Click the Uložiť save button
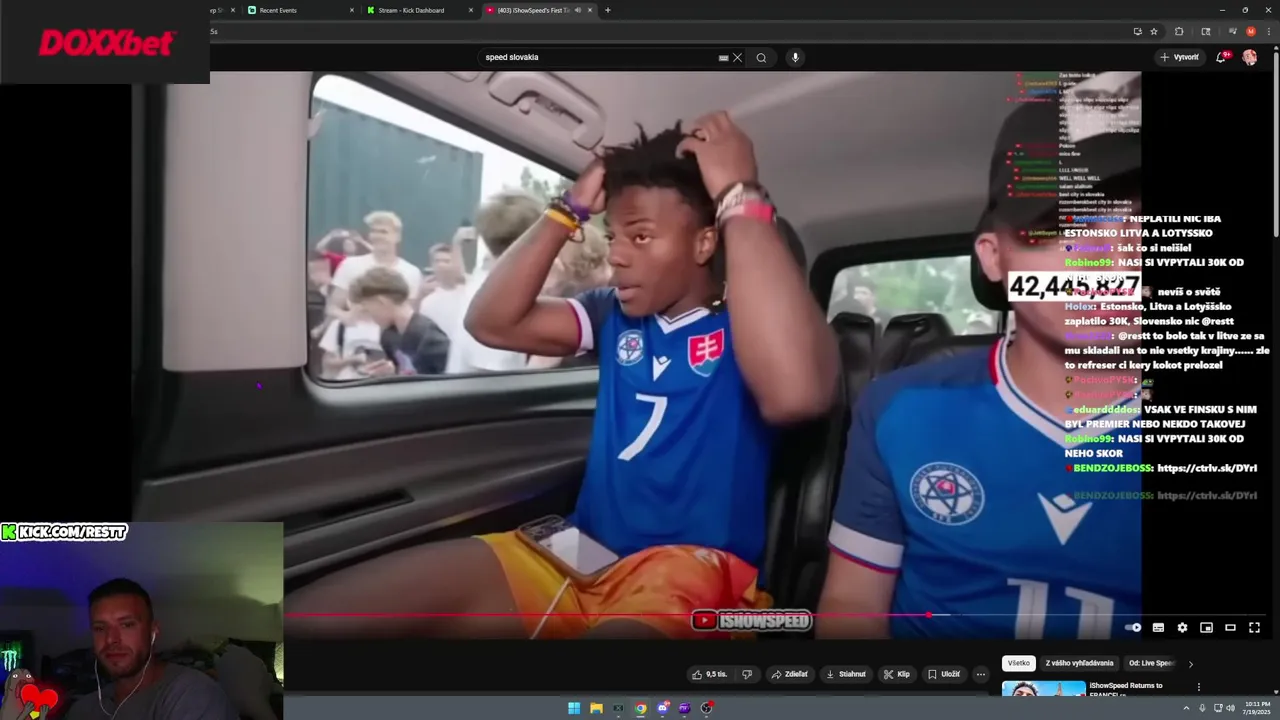Screen dimensions: 1280x720 click(x=944, y=674)
